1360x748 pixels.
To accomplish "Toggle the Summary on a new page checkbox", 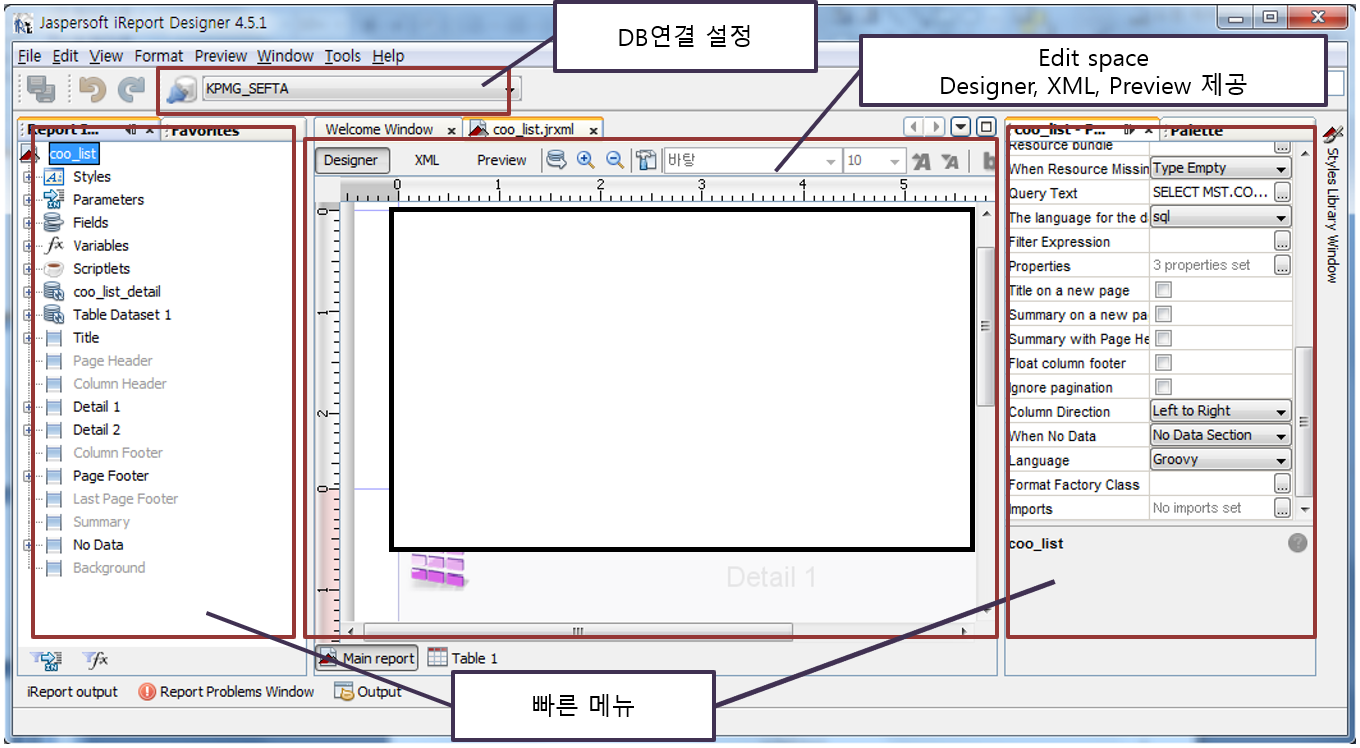I will click(1164, 314).
